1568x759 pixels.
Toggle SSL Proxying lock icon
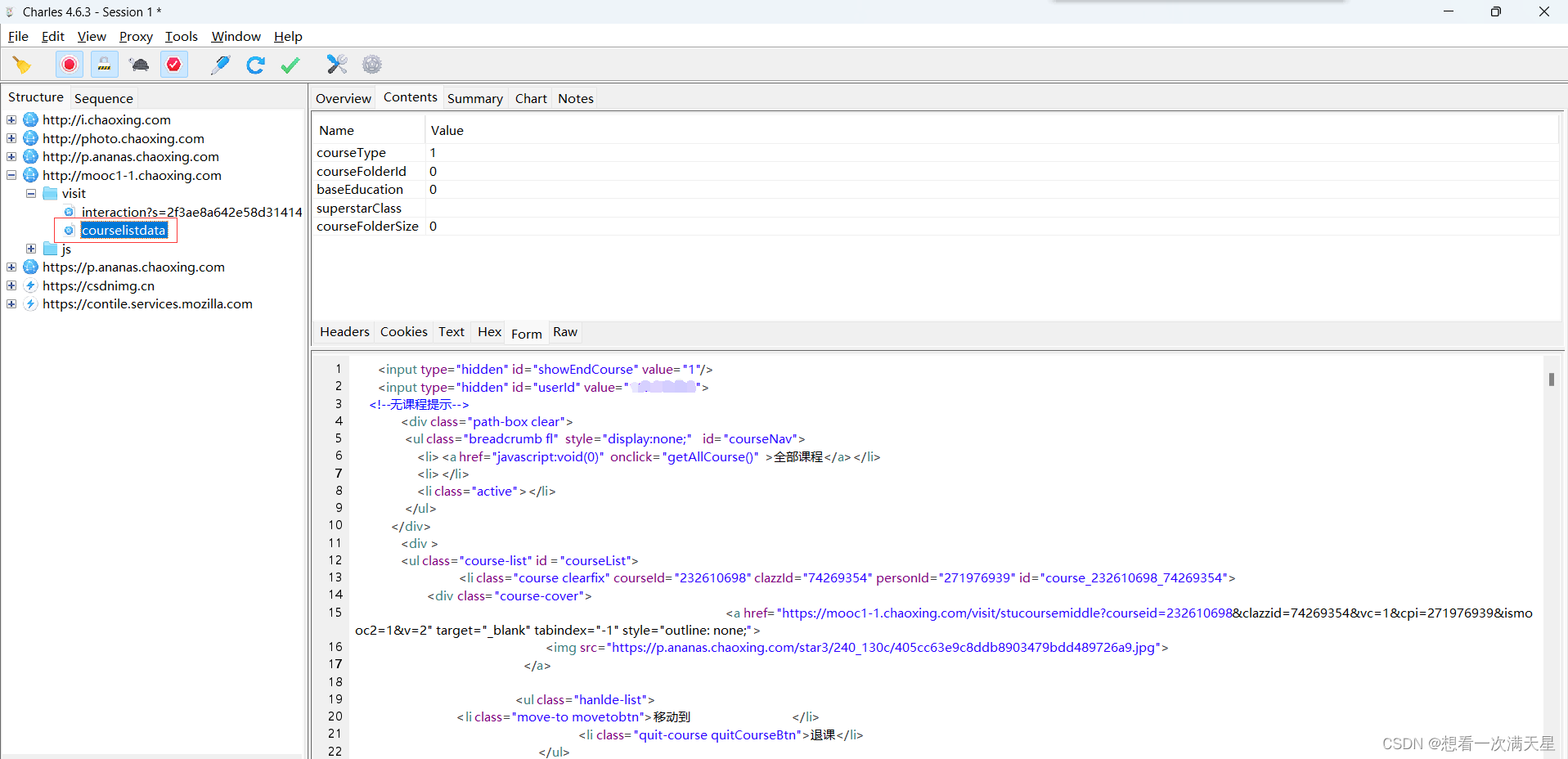pyautogui.click(x=104, y=65)
